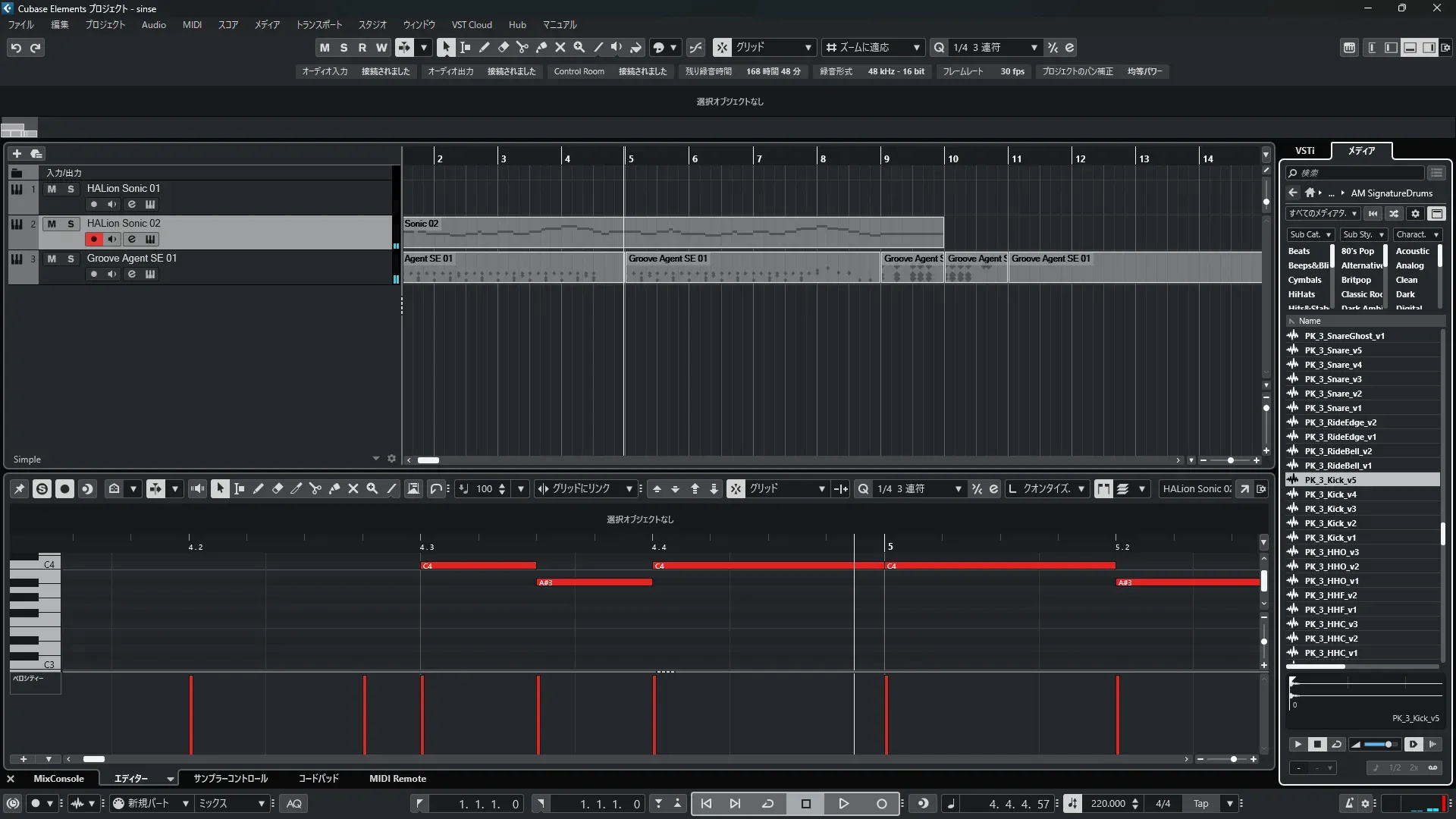Toggle record enable on HALion Sonic 02
Viewport: 1456px width, 819px height.
tap(93, 239)
